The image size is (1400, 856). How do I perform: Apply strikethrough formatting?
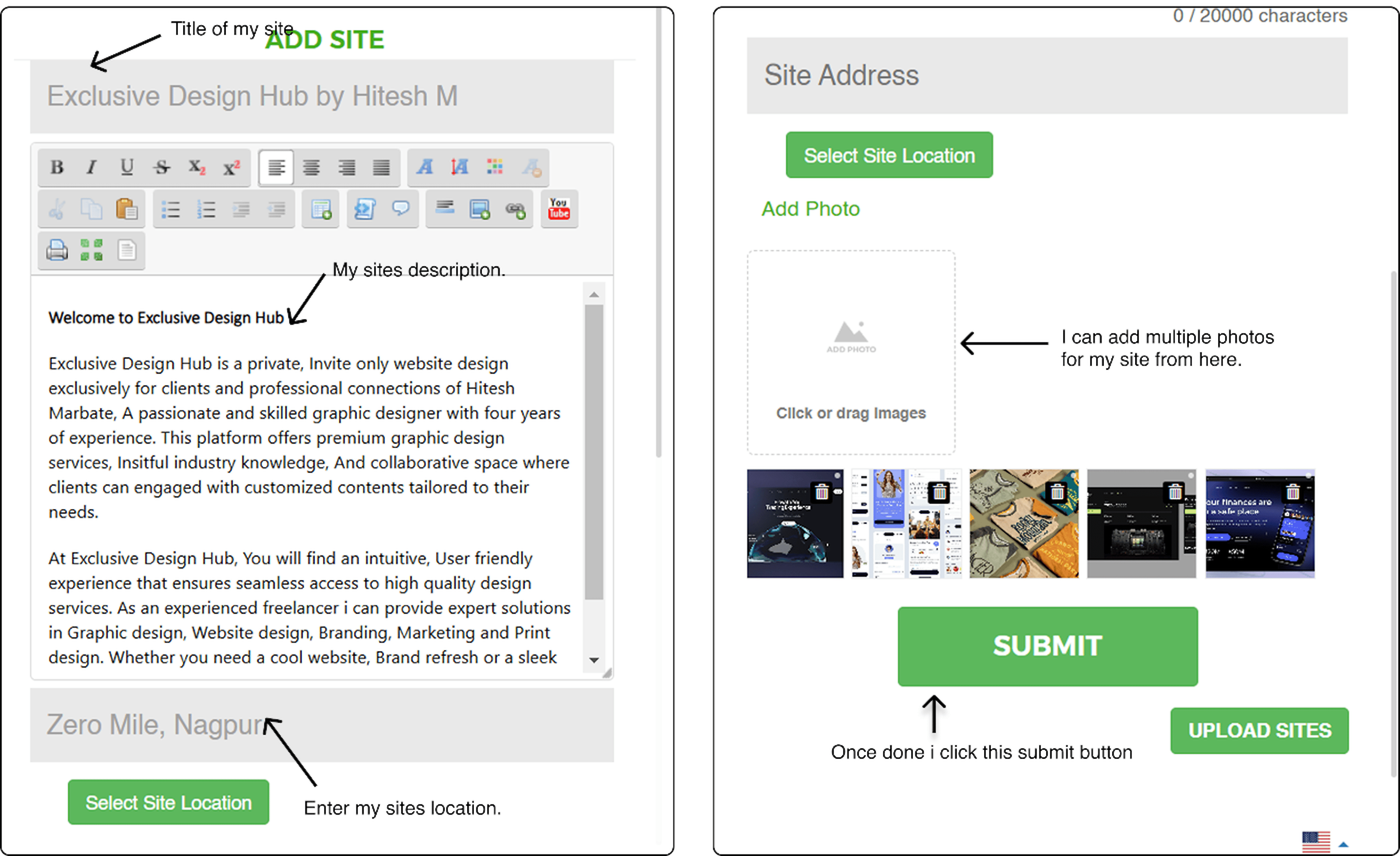tap(162, 168)
